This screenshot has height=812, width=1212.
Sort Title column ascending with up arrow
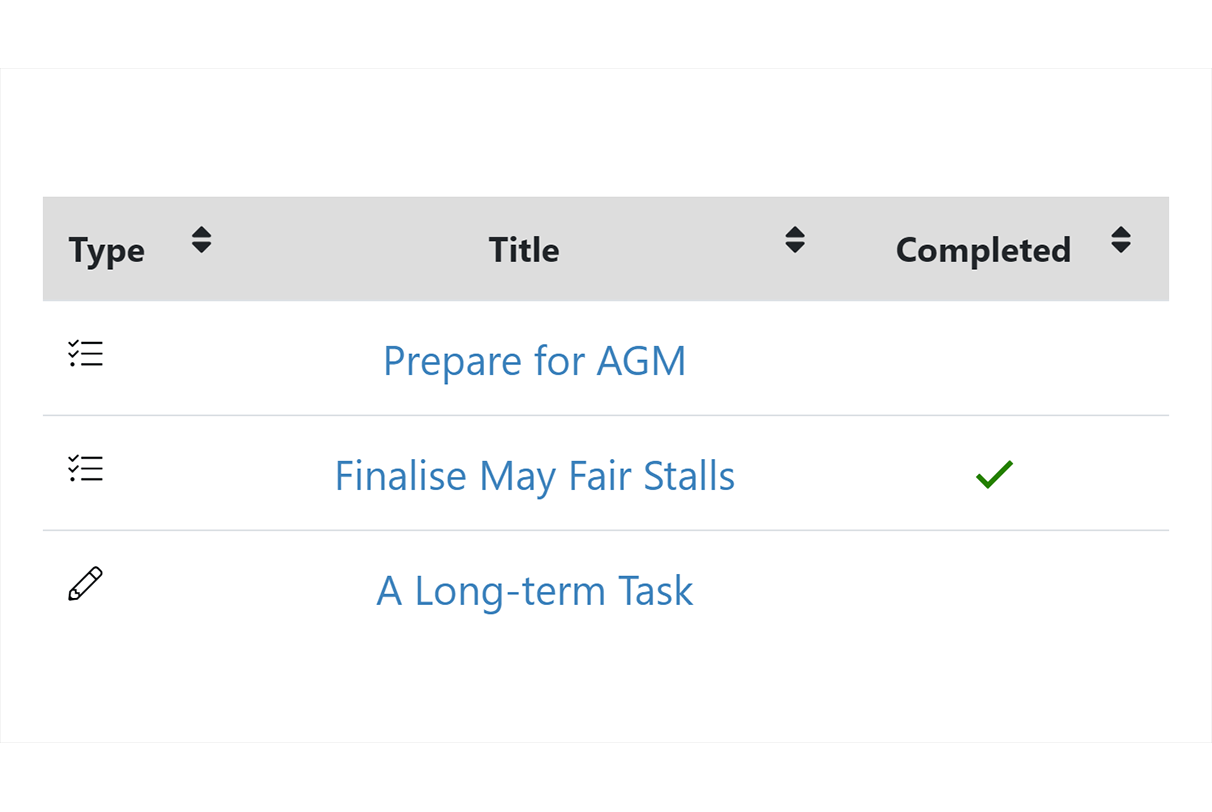(795, 233)
